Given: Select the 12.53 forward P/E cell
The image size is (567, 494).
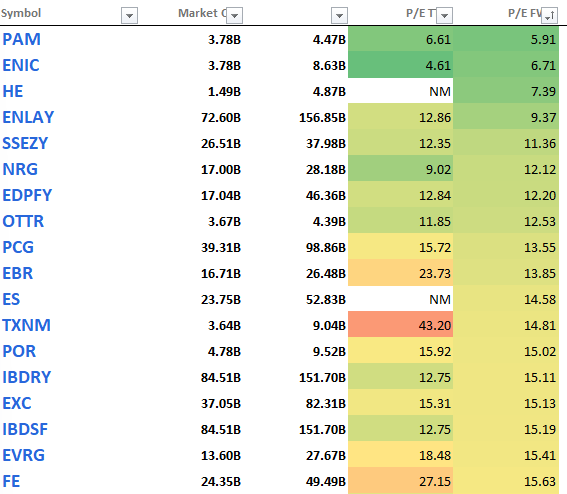Looking at the screenshot, I should click(506, 221).
